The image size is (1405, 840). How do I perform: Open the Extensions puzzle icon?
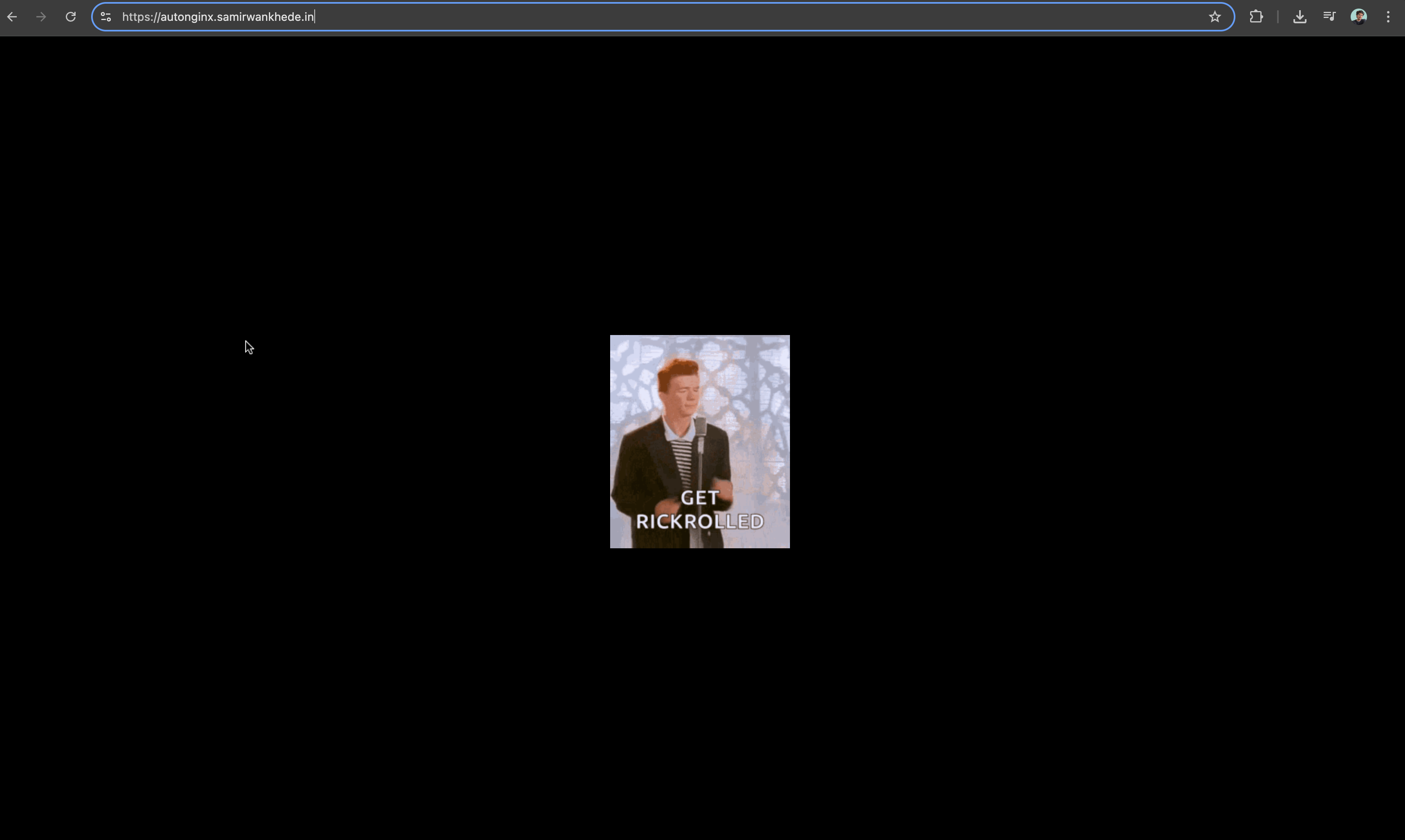(x=1256, y=17)
